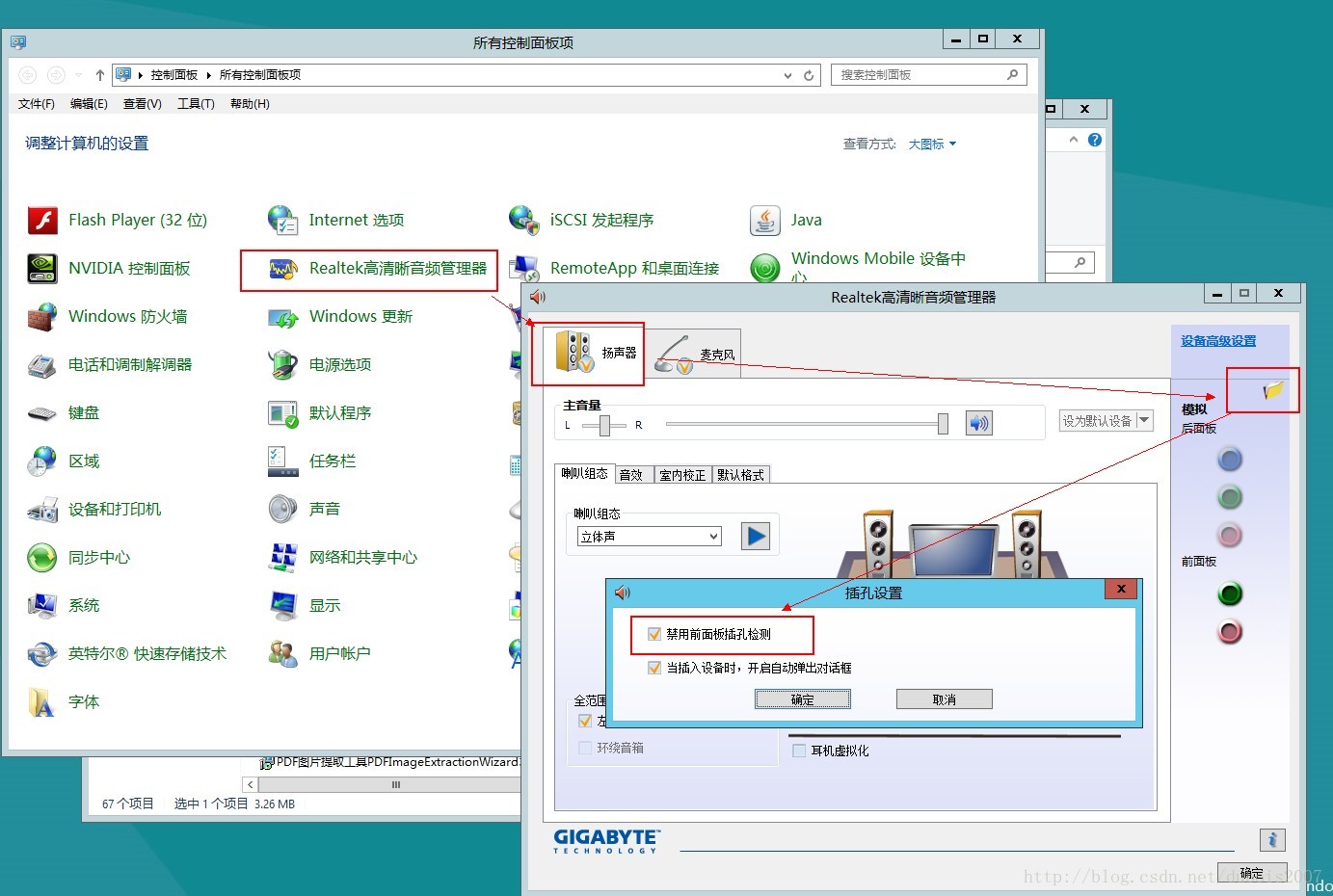Open 字体 fonts item
This screenshot has height=896, width=1333.
(x=64, y=701)
